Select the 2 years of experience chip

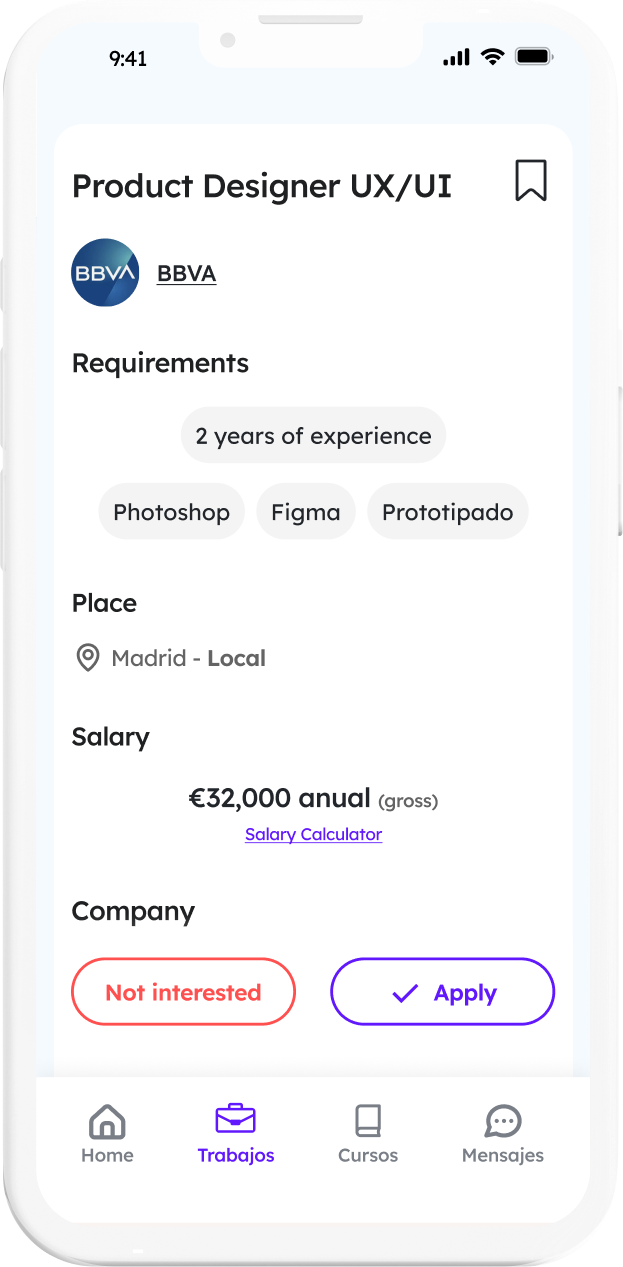pyautogui.click(x=313, y=436)
